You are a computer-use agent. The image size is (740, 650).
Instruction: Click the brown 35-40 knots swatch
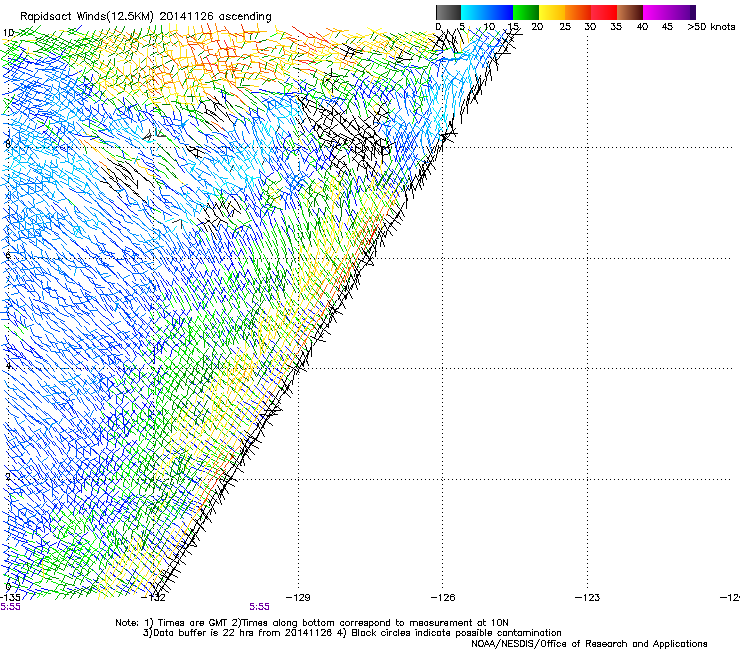pyautogui.click(x=630, y=12)
